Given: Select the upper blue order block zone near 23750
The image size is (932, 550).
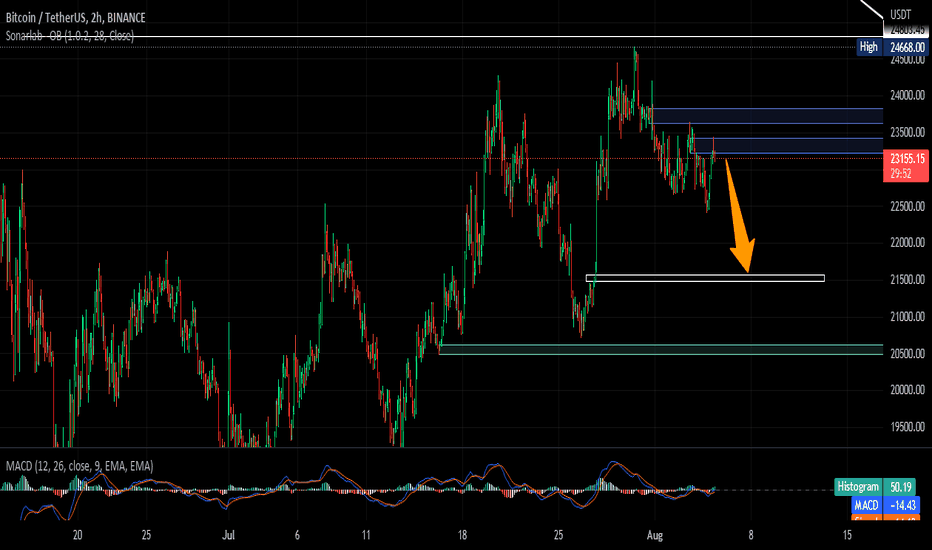Looking at the screenshot, I should 767,116.
